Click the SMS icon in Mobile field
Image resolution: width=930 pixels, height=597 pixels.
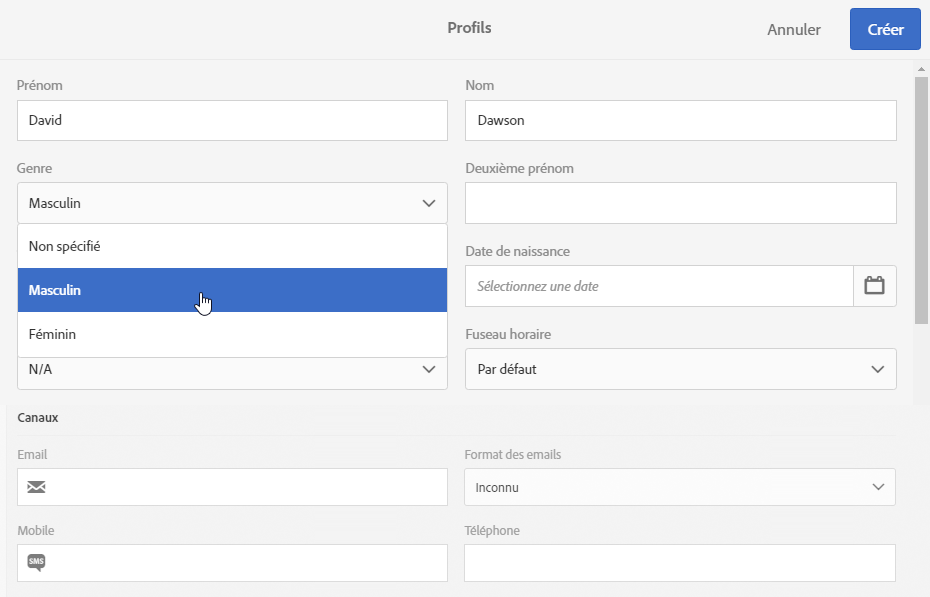[37, 562]
